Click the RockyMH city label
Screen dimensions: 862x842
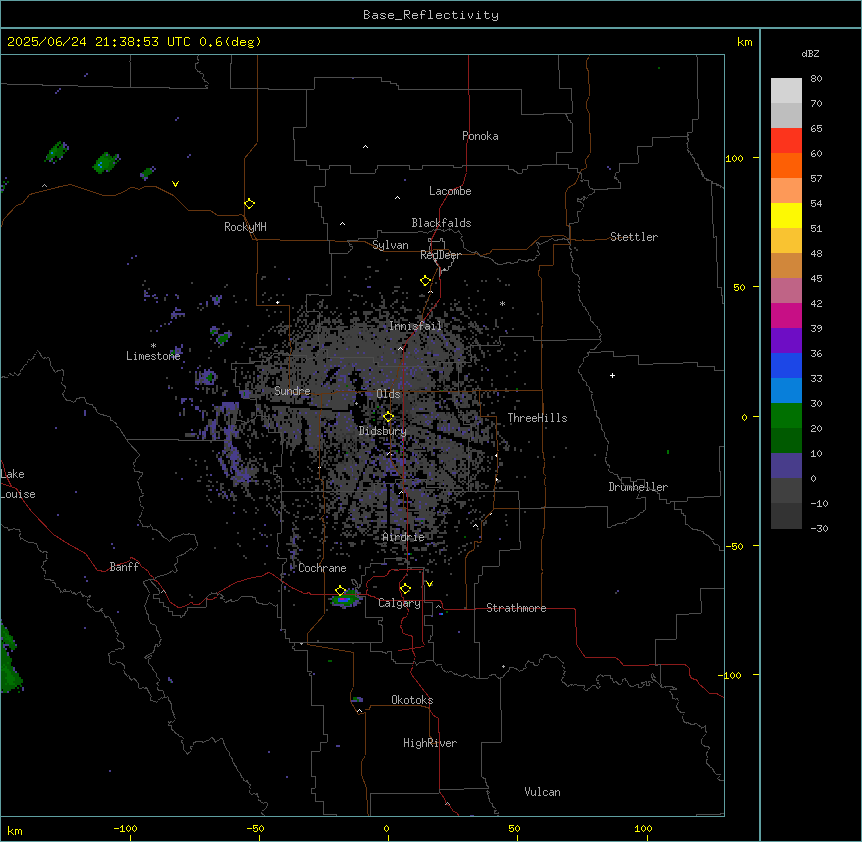tap(245, 227)
